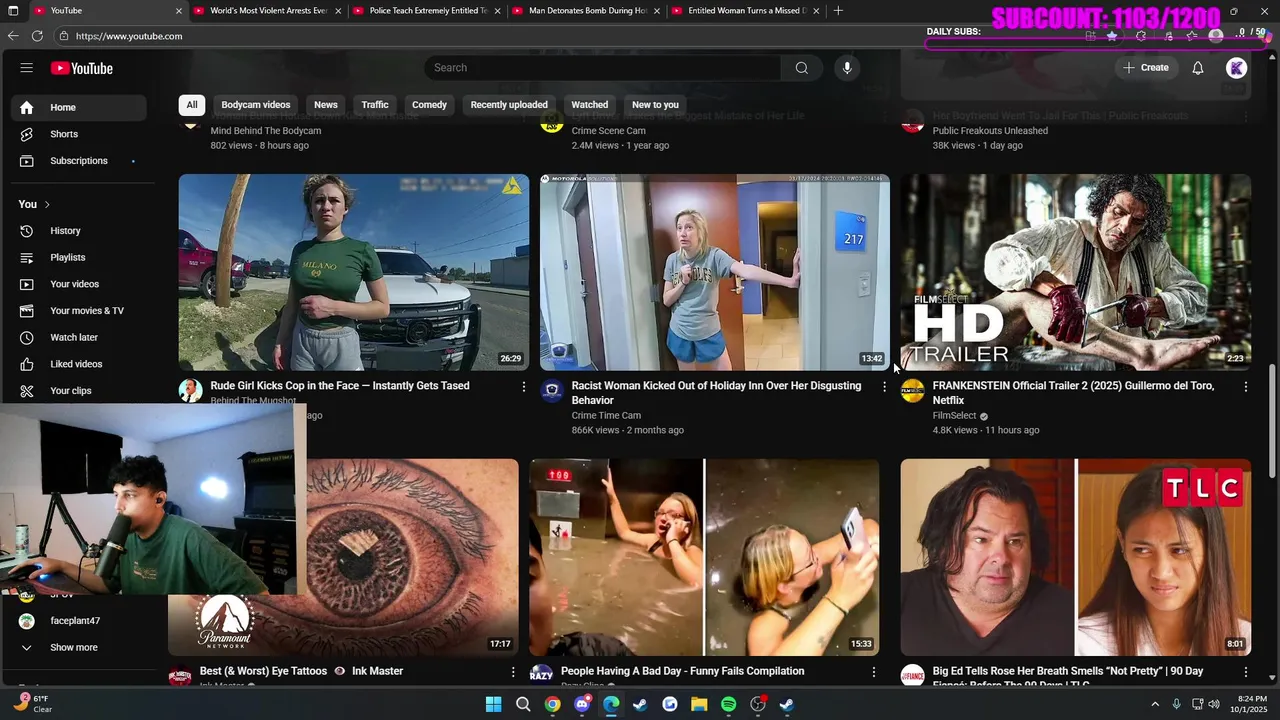Click the browser back arrow
Screen dimensions: 1280x720
(x=13, y=36)
